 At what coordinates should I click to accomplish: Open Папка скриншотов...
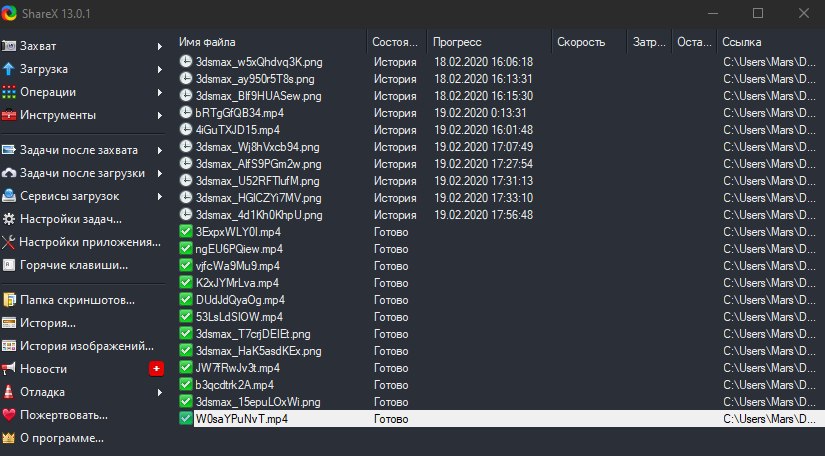[83, 300]
